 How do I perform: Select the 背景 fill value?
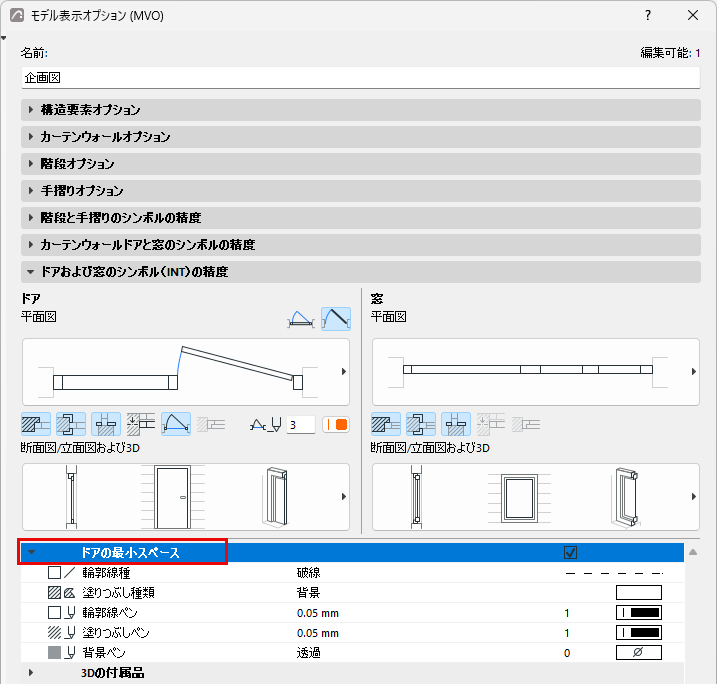pyautogui.click(x=309, y=593)
